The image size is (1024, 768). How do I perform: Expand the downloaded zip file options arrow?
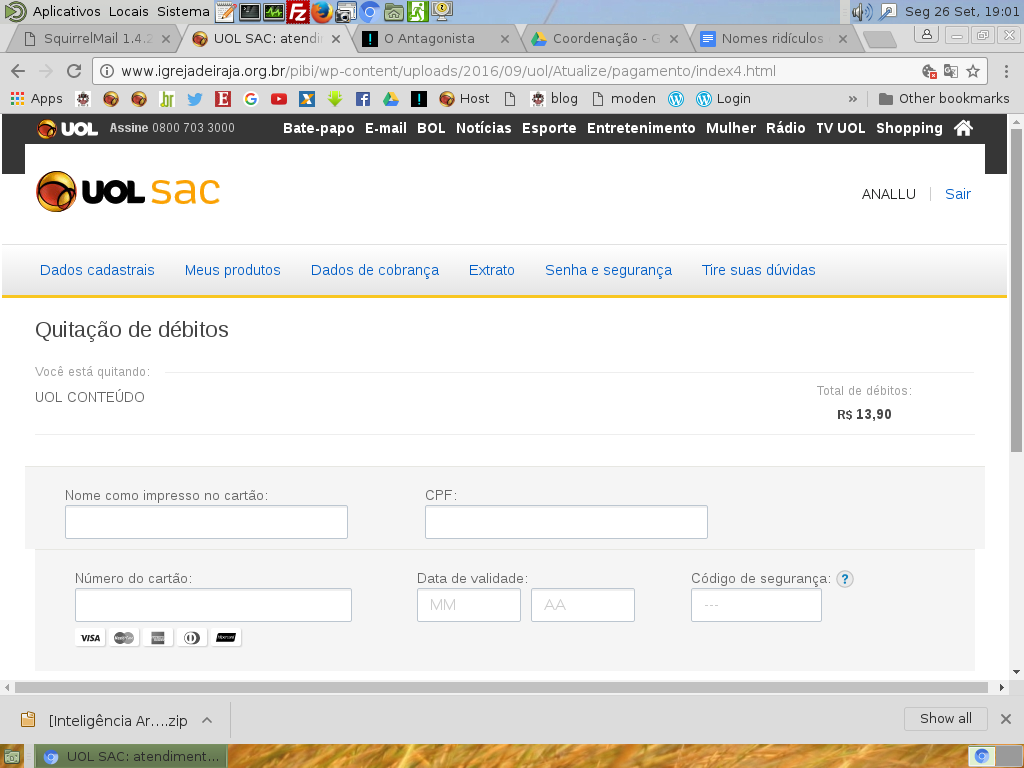[207, 720]
